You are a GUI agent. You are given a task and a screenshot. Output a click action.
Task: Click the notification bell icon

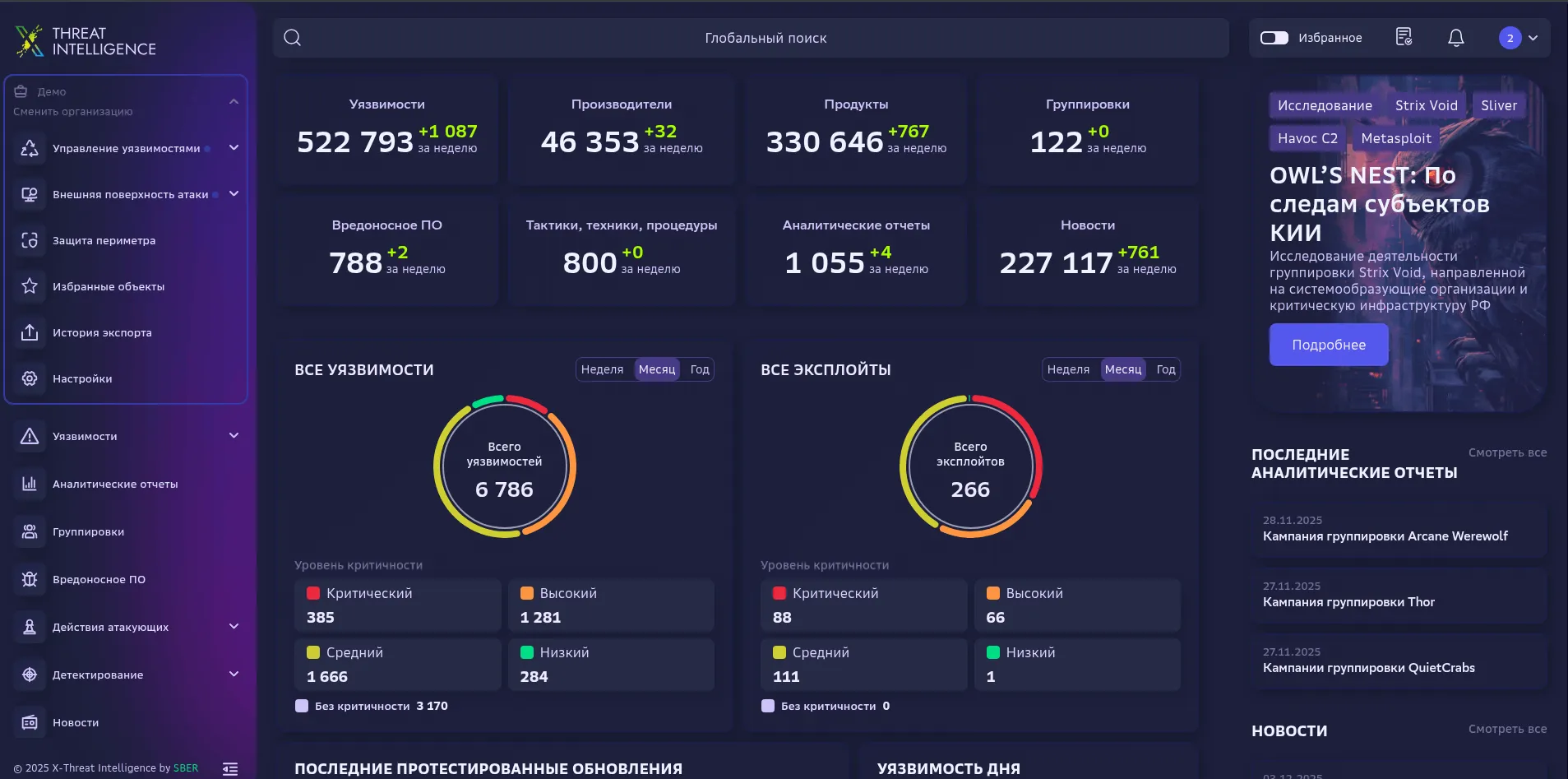coord(1455,38)
